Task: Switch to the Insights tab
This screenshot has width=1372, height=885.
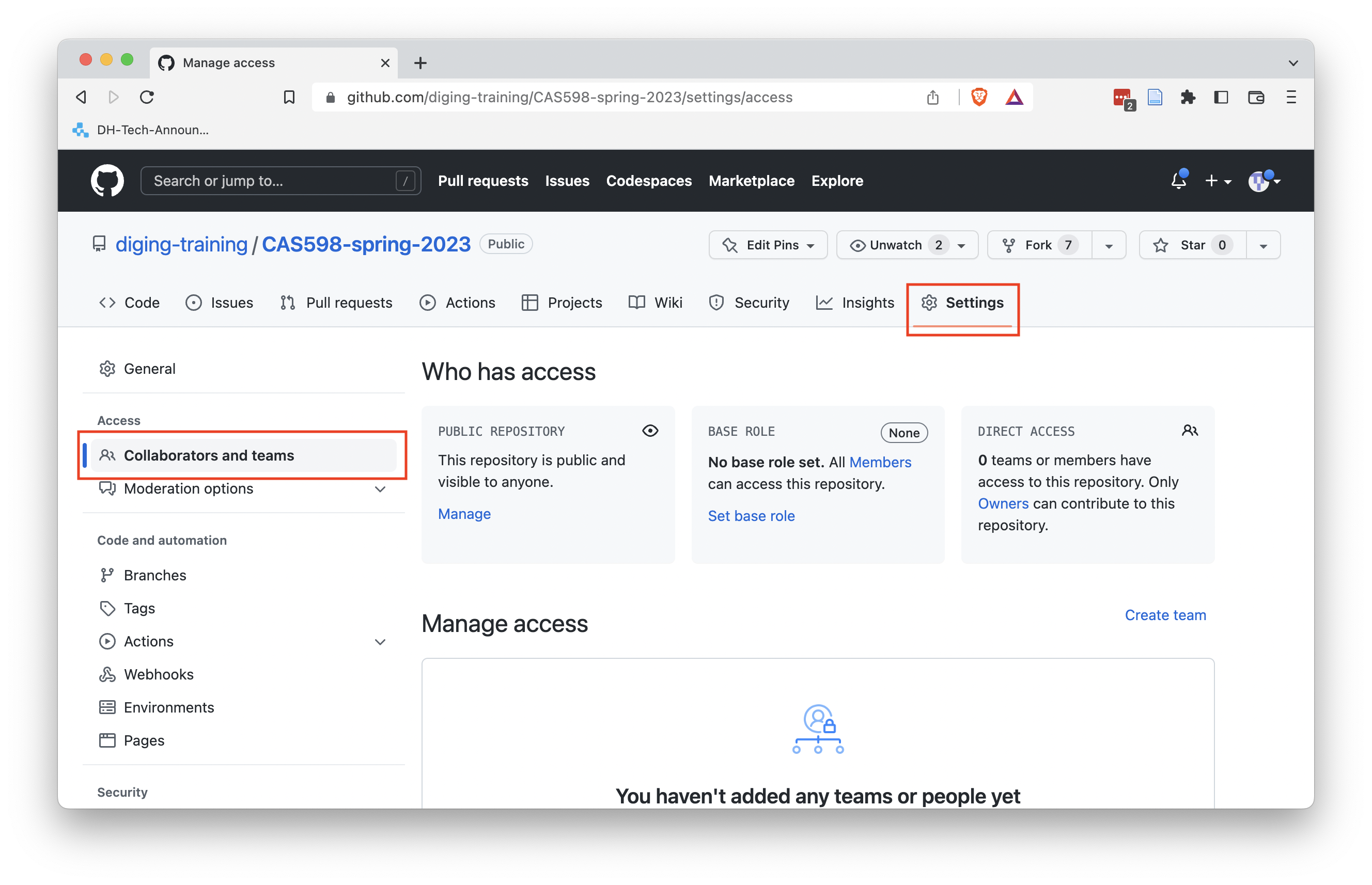Action: 855,302
